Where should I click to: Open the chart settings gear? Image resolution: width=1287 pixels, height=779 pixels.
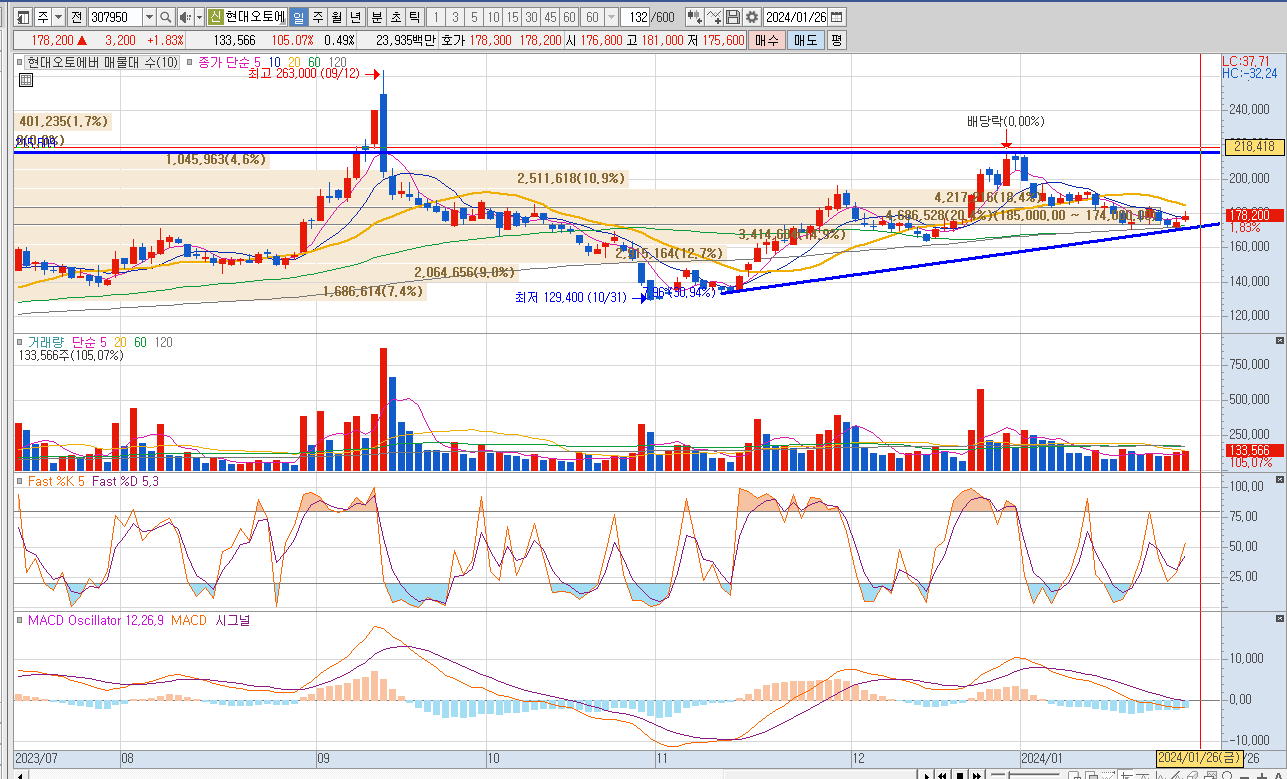[x=751, y=17]
